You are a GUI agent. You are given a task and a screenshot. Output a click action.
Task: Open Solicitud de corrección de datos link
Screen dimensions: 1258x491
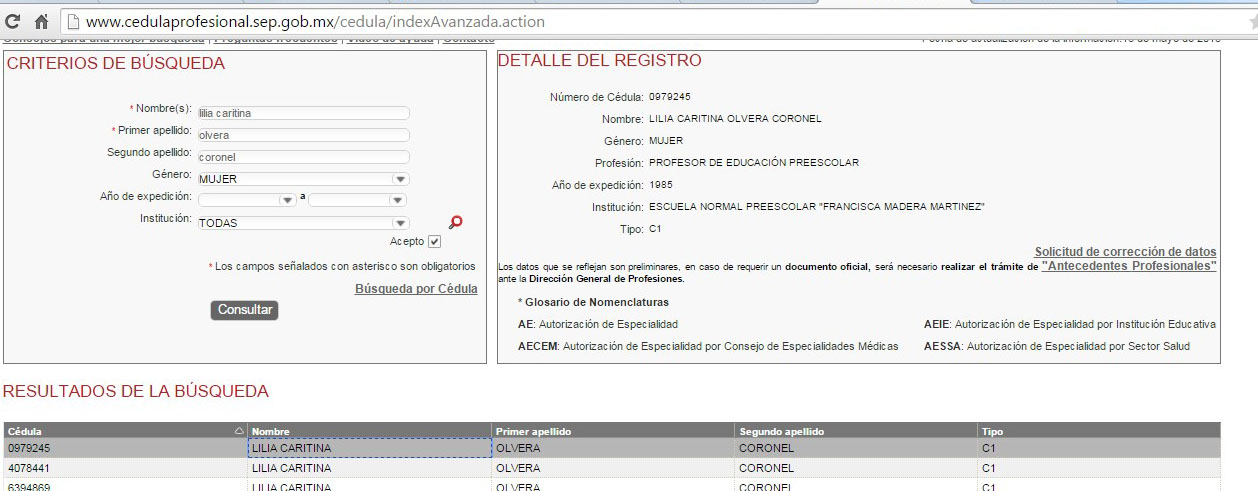(x=1125, y=252)
